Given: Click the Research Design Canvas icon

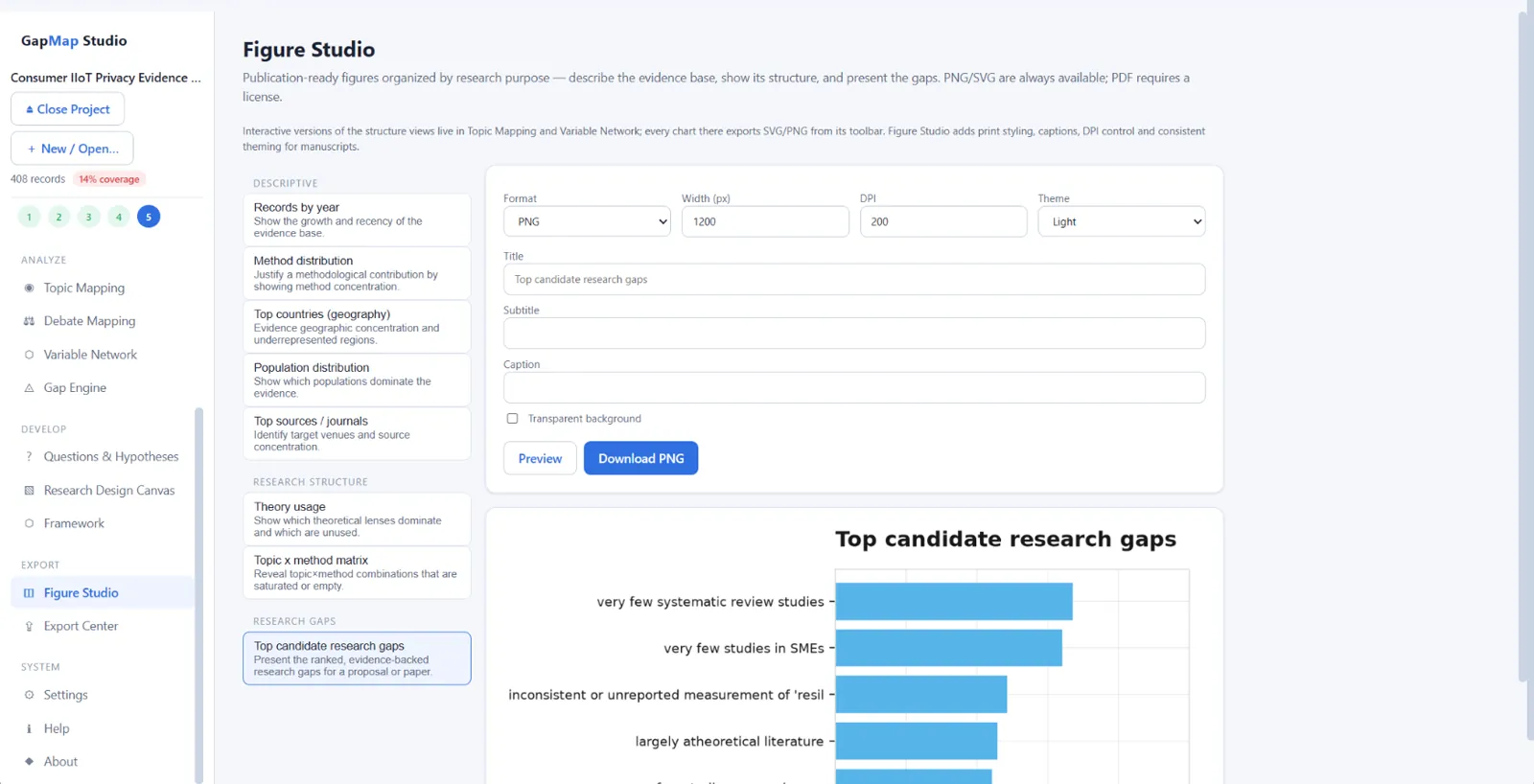Looking at the screenshot, I should coord(29,491).
